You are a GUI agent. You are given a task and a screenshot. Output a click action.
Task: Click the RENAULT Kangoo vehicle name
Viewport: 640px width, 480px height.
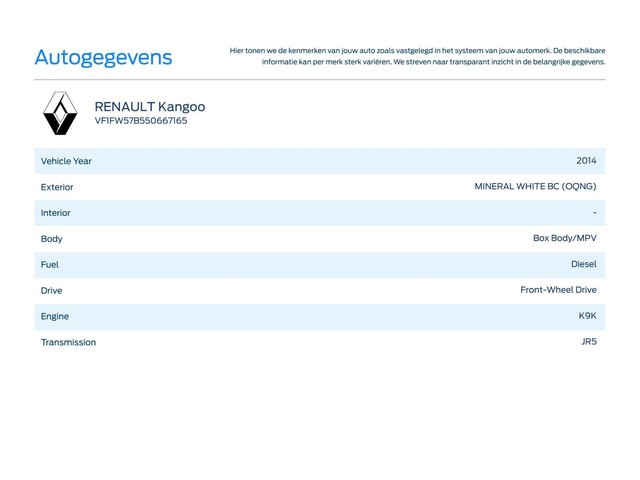[149, 106]
